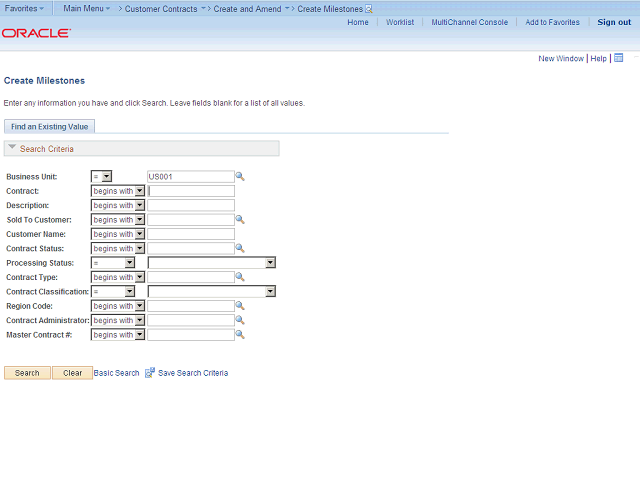
Task: Open Sold To Customer operator dropdown
Action: (118, 220)
